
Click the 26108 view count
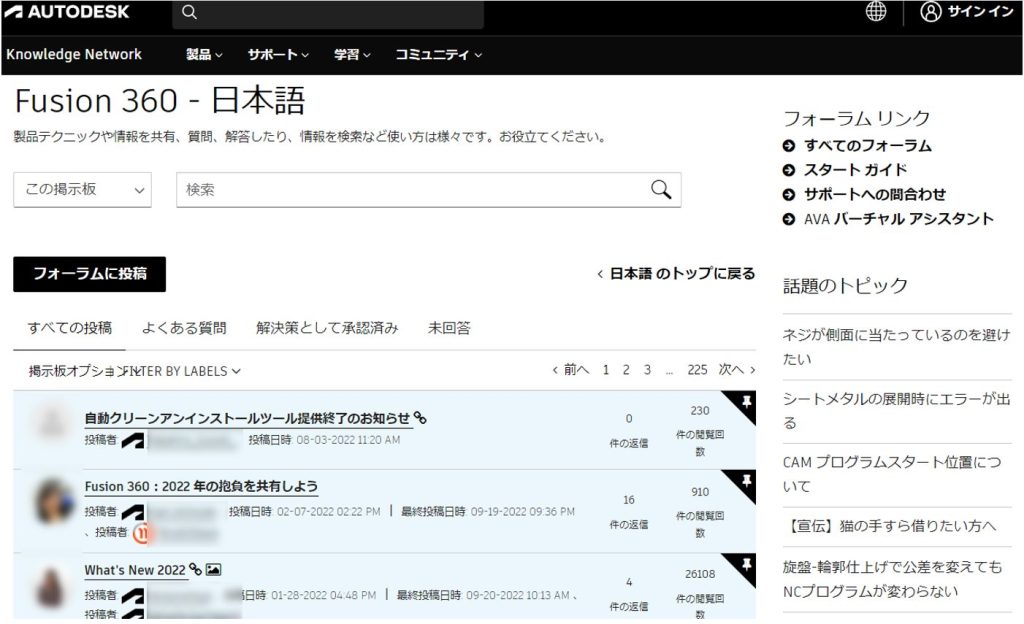[x=699, y=574]
